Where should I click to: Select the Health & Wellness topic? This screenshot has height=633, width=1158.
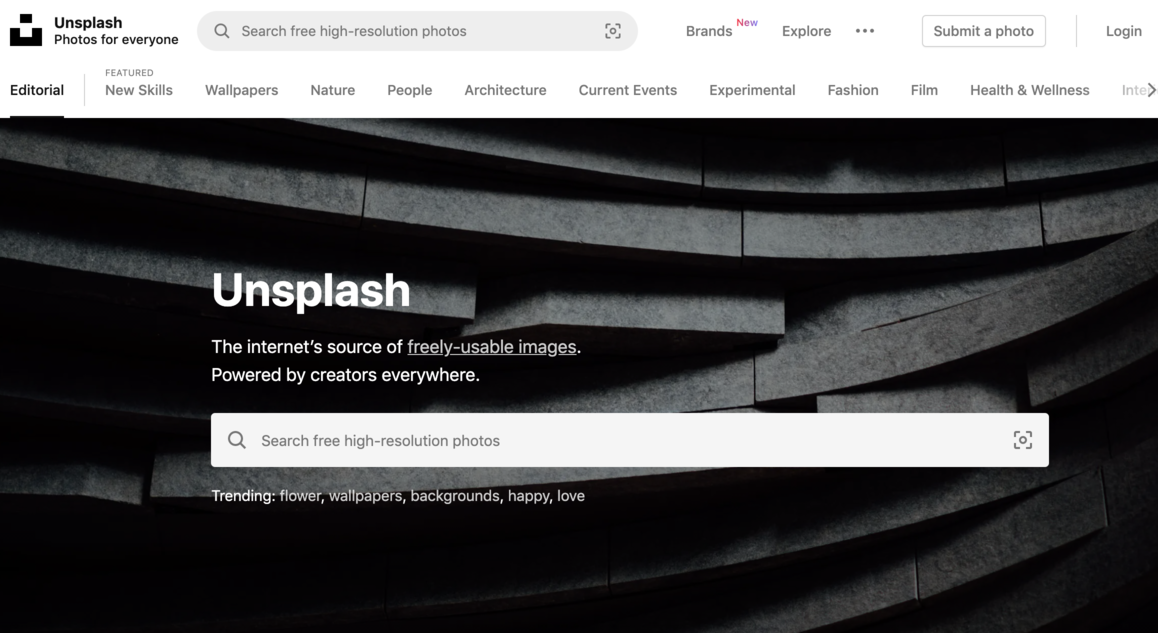[x=1029, y=90]
